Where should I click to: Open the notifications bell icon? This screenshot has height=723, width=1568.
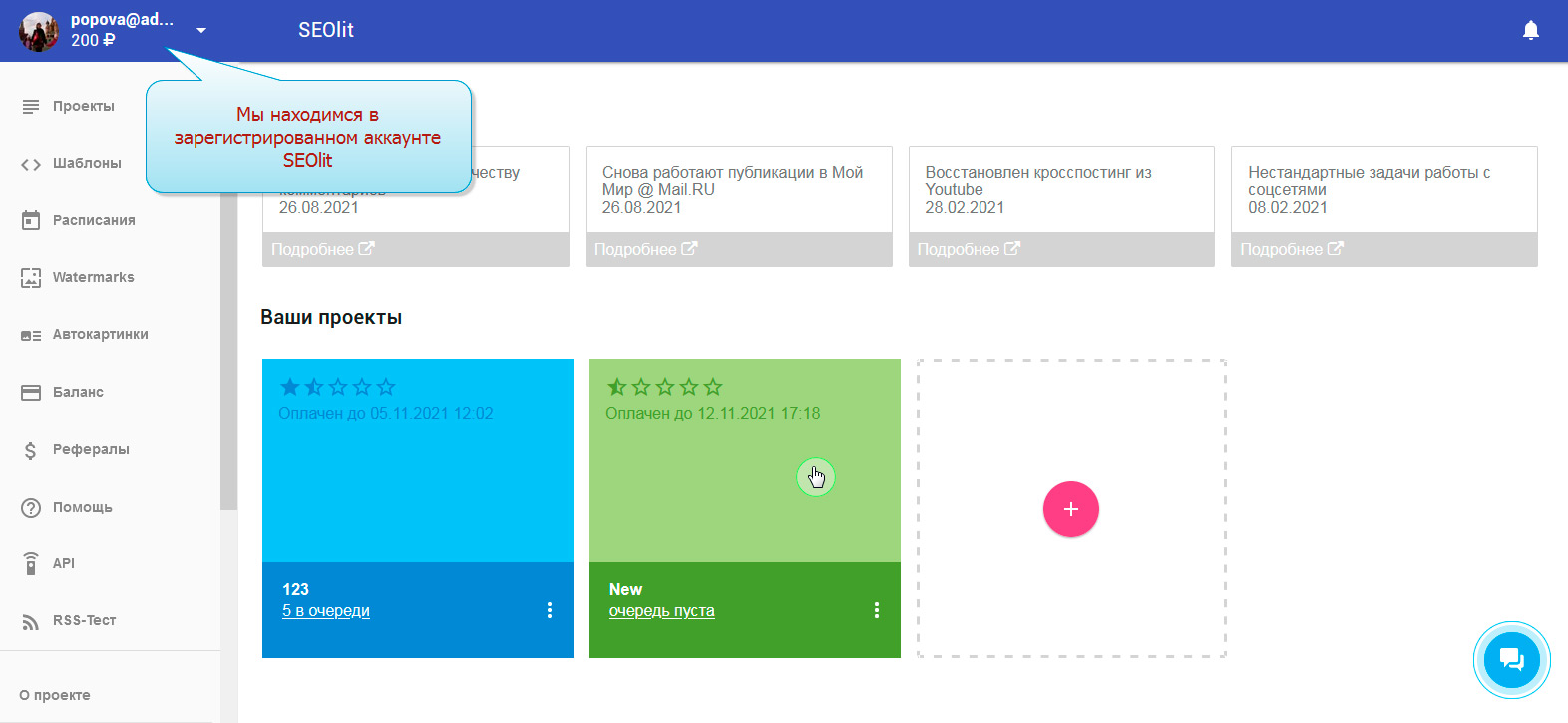pos(1530,30)
